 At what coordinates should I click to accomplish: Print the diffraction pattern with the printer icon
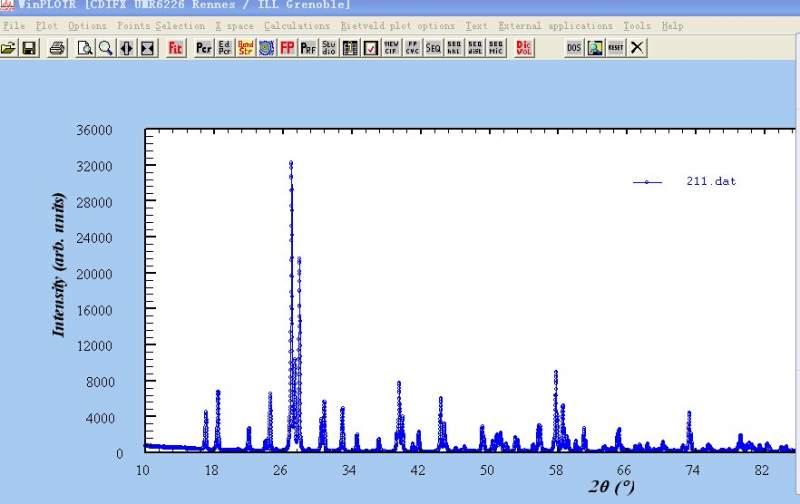[57, 48]
